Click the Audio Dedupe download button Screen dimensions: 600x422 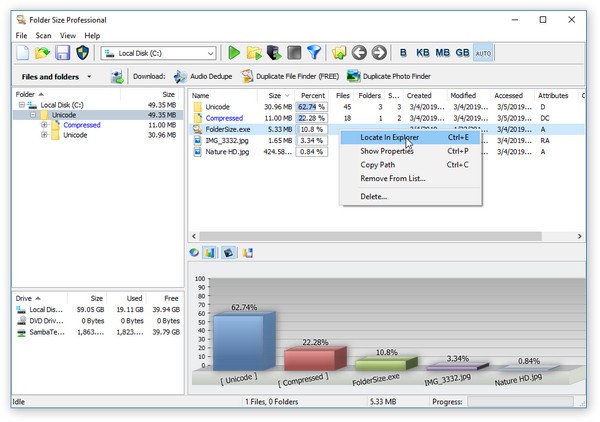pyautogui.click(x=203, y=76)
